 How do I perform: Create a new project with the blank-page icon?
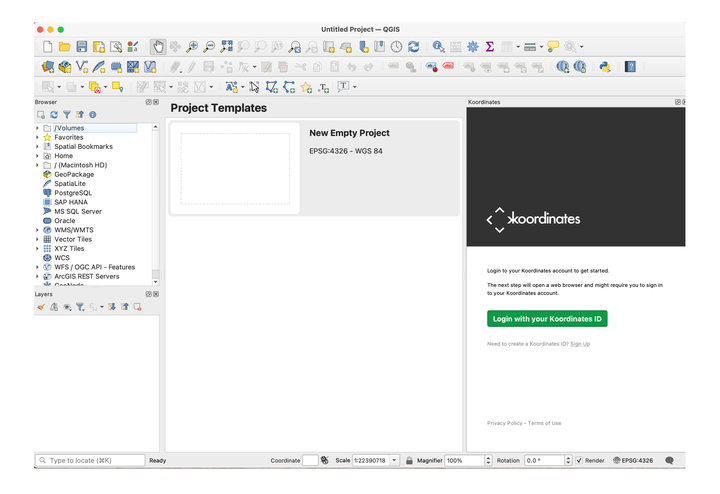47,46
